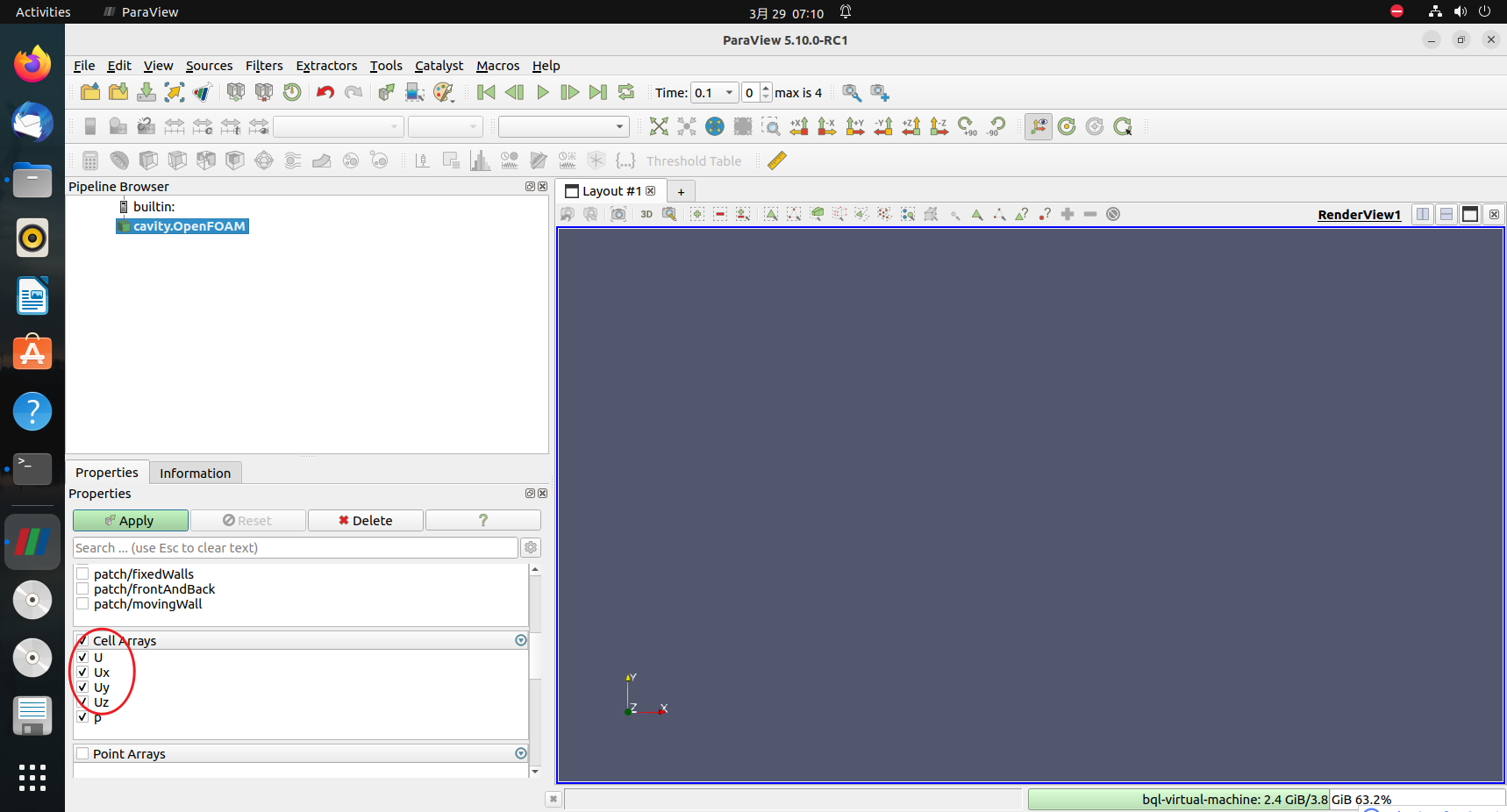Undo the last action with red arrow
The image size is (1507, 812).
(325, 92)
